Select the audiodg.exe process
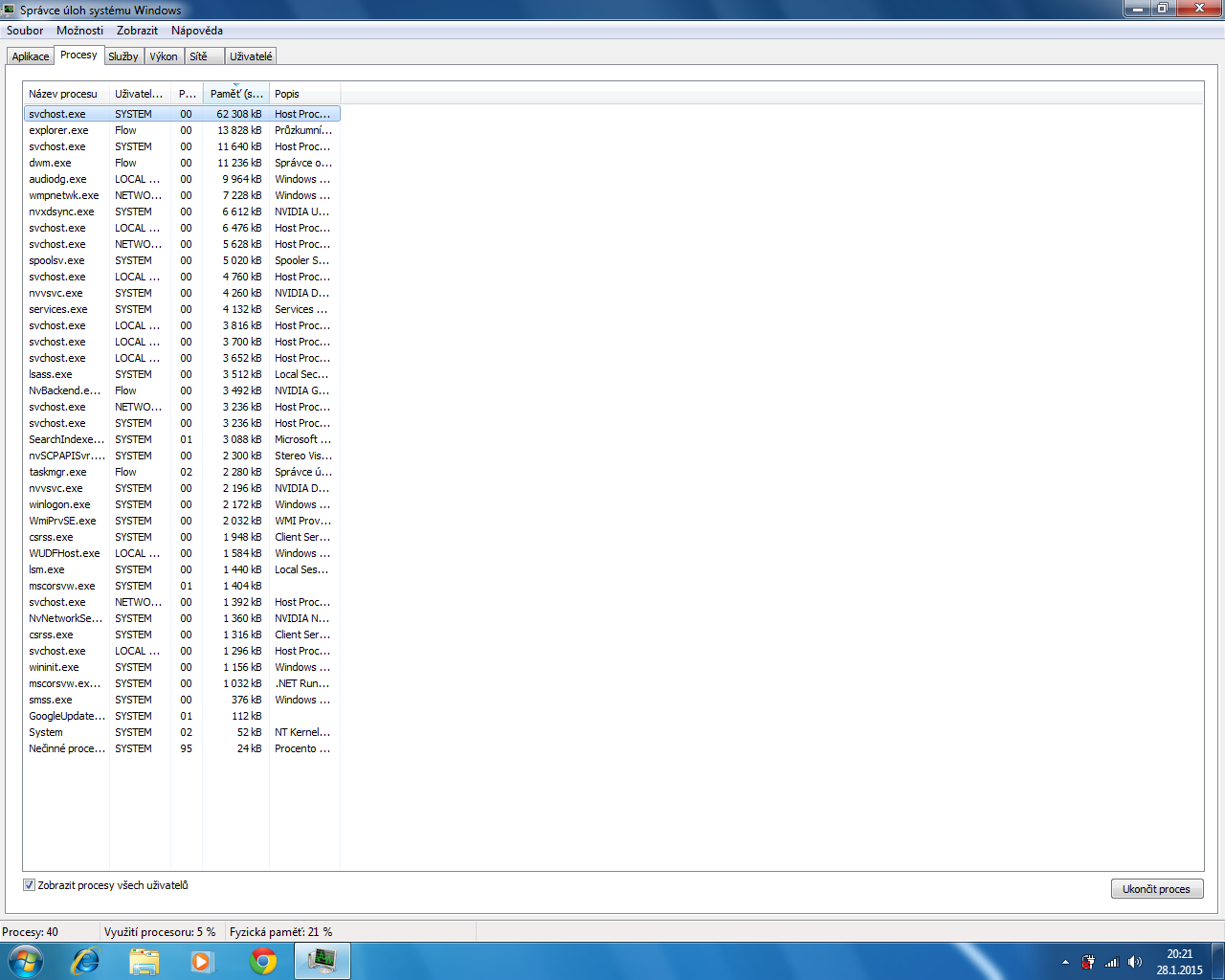The image size is (1225, 980). click(182, 179)
